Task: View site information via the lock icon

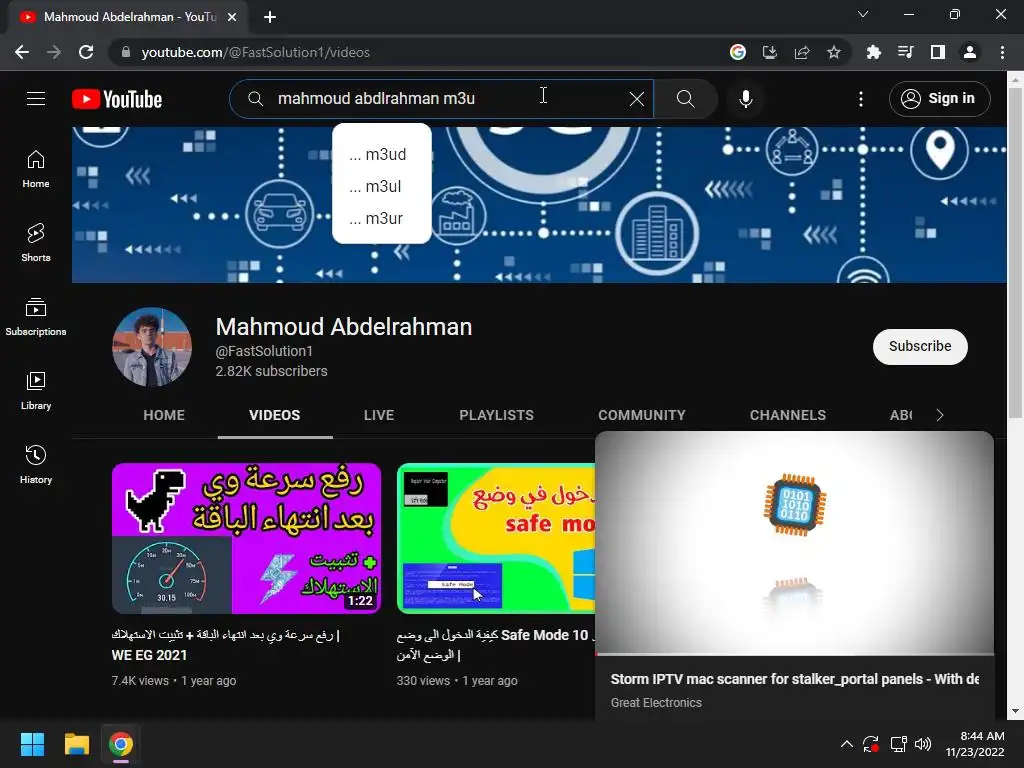Action: [126, 52]
